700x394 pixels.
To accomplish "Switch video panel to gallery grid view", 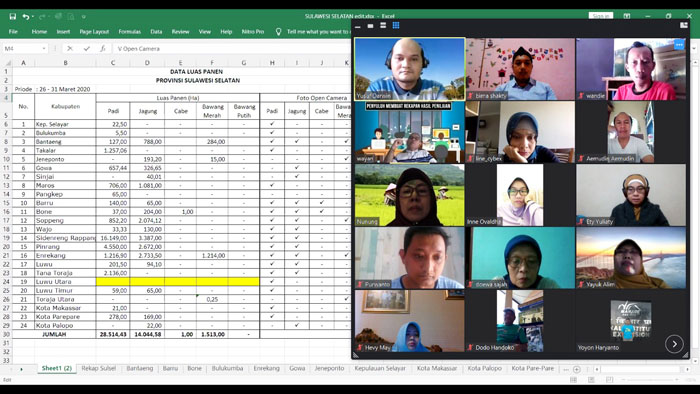I will pyautogui.click(x=396, y=25).
